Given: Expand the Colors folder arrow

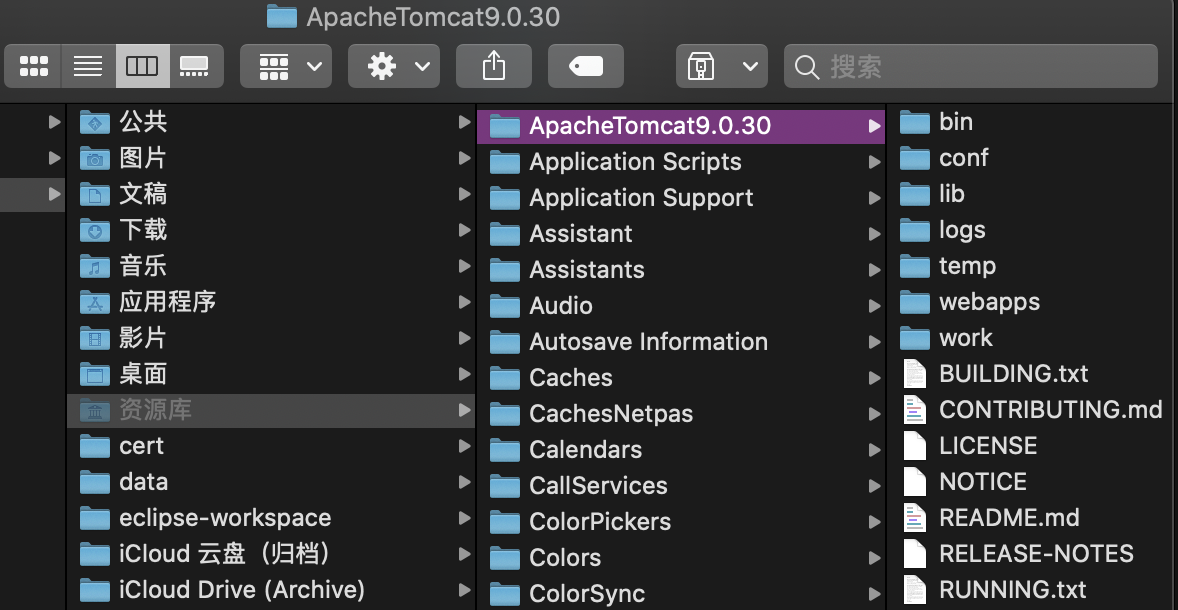Looking at the screenshot, I should [874, 558].
